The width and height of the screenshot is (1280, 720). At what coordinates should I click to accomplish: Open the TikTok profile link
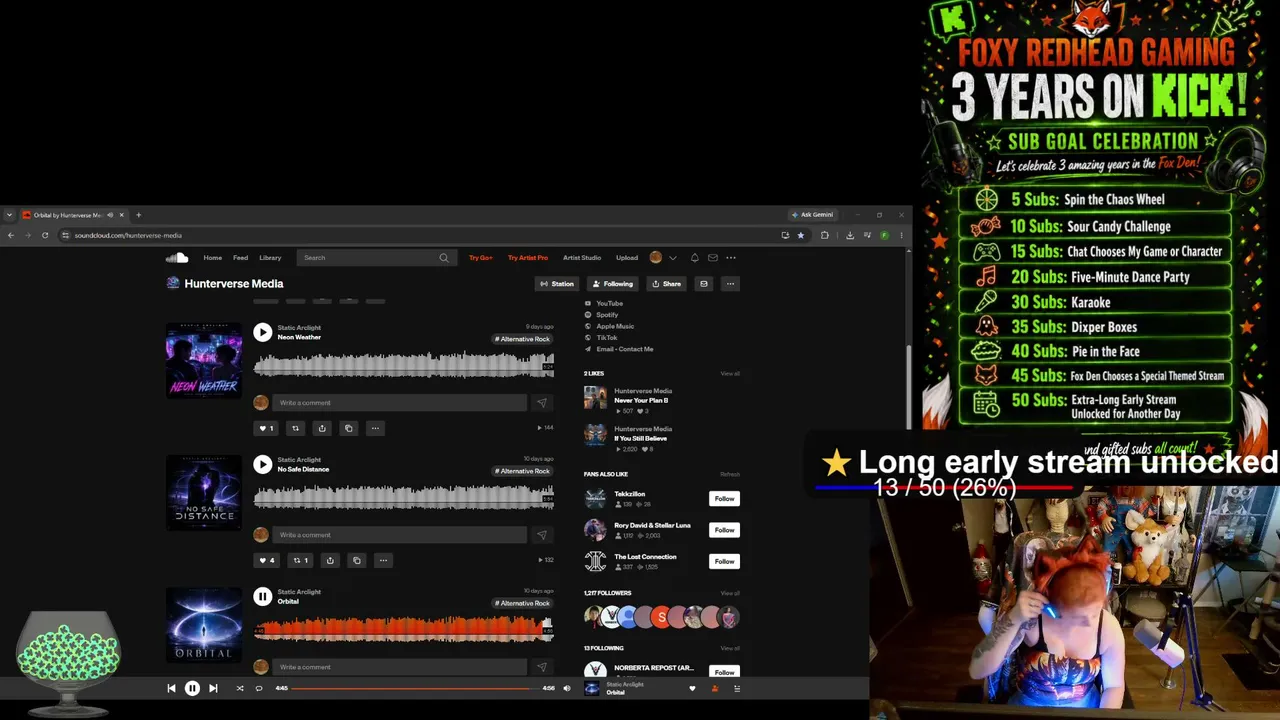(x=607, y=338)
